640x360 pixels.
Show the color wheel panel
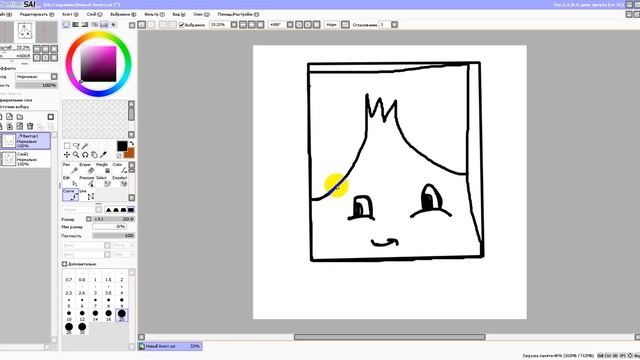(66, 25)
